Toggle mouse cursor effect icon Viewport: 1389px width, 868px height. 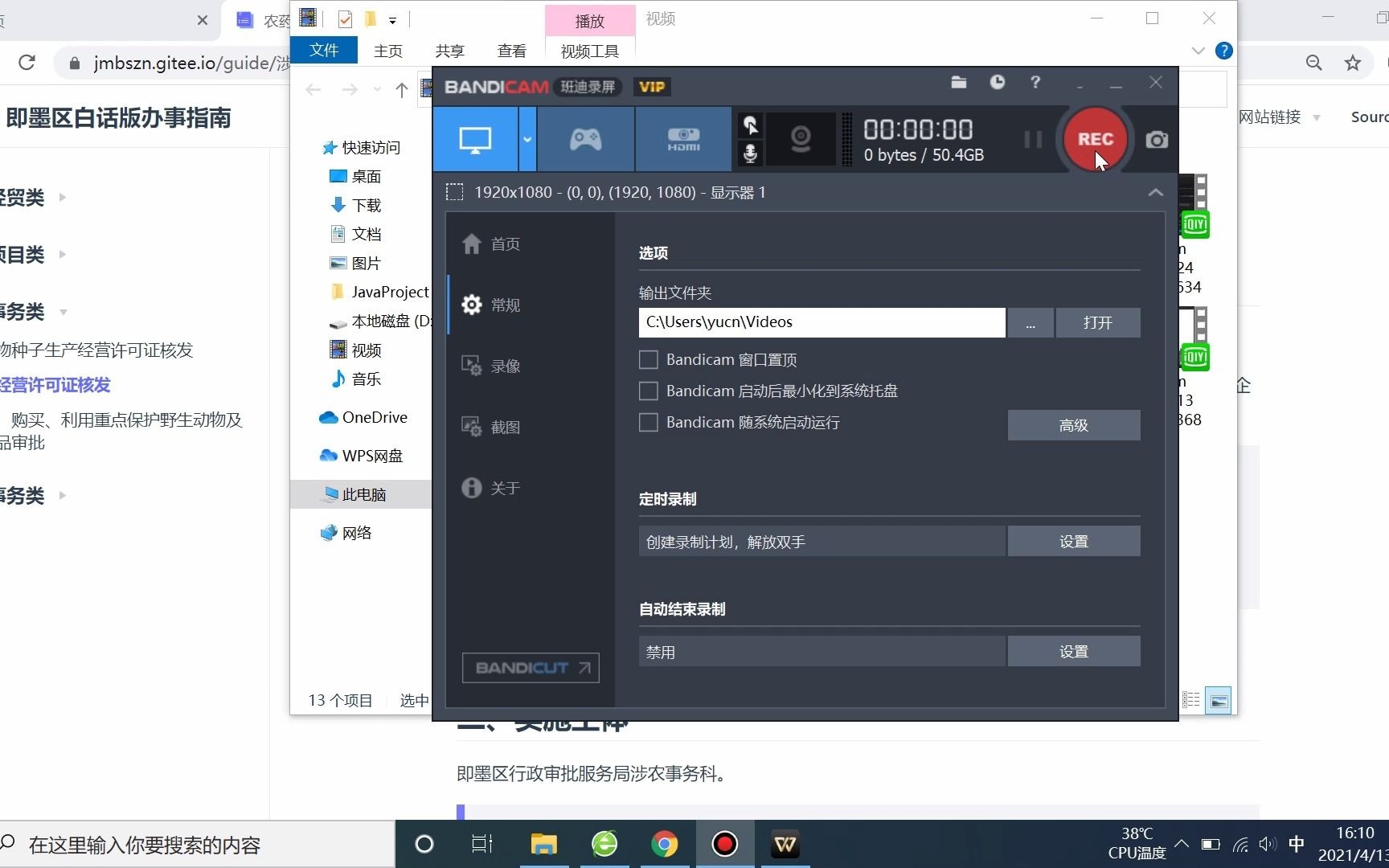point(750,125)
